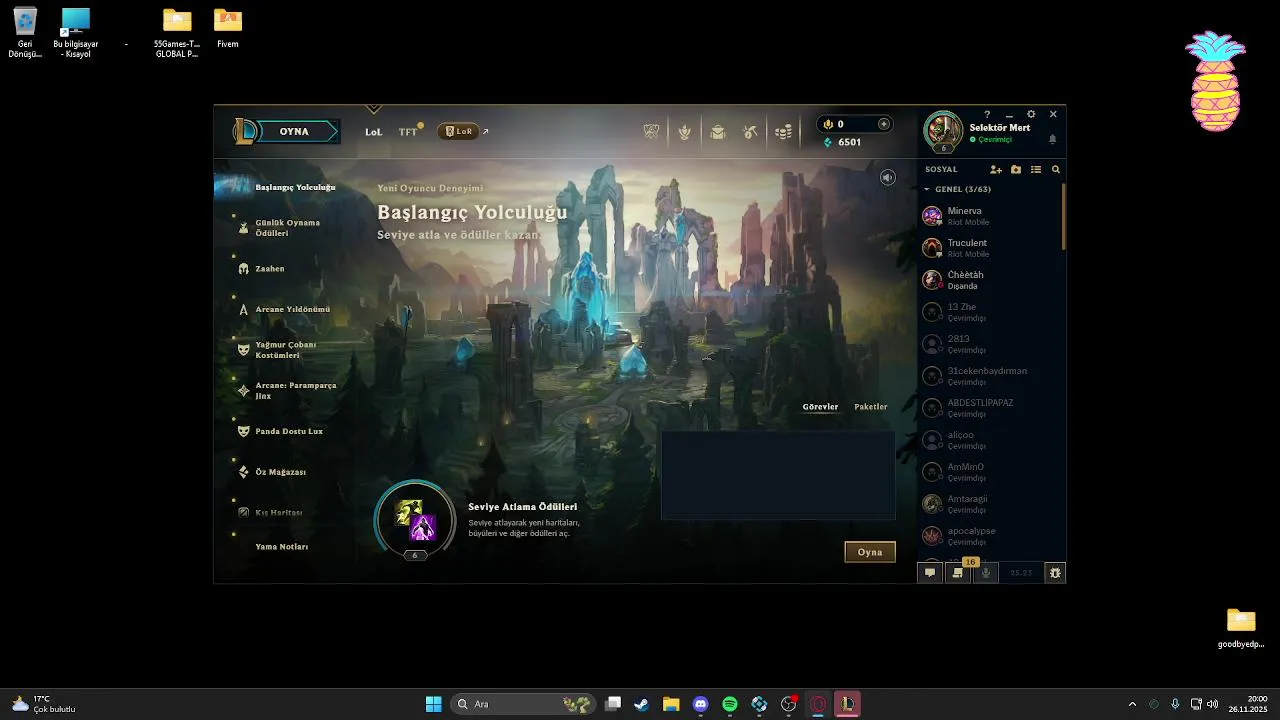
Task: Click the OYNA play button at top
Action: click(x=294, y=132)
